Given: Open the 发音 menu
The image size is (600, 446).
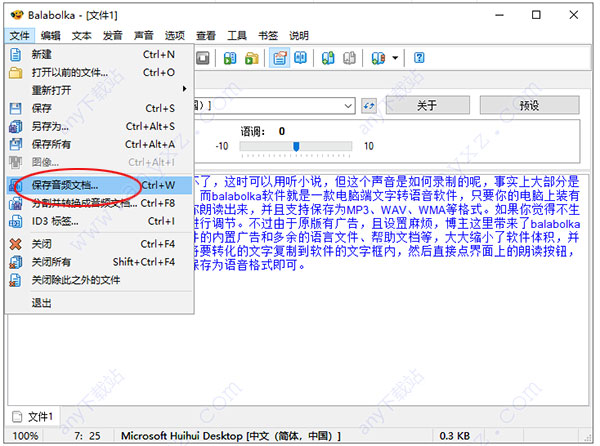Looking at the screenshot, I should [x=112, y=36].
